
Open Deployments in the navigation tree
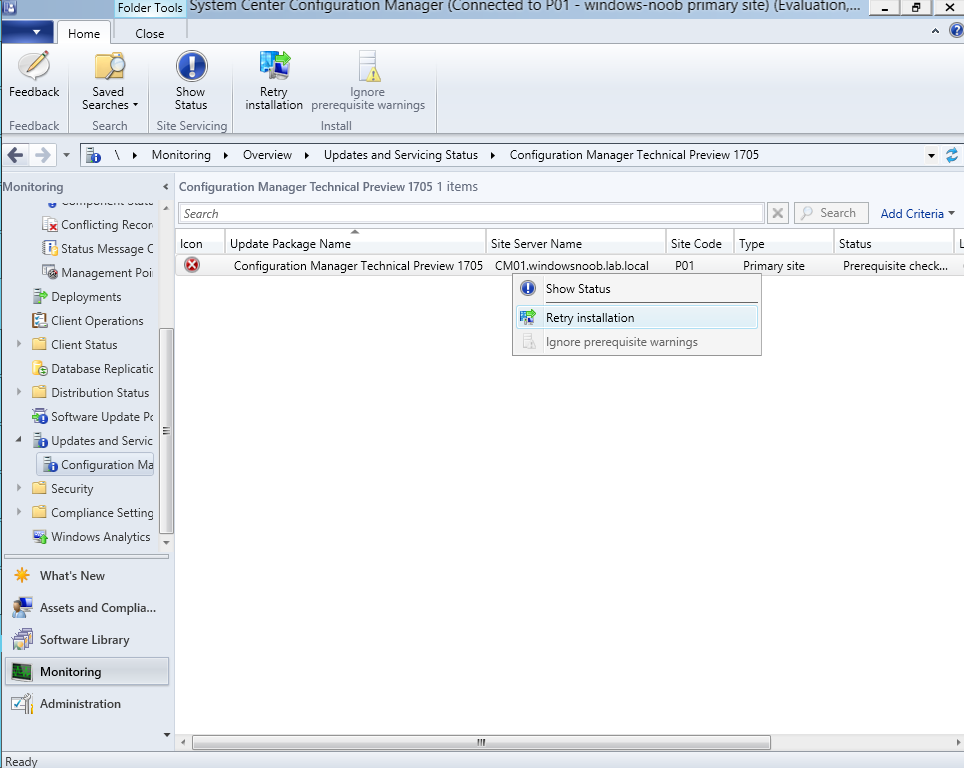pos(77,296)
